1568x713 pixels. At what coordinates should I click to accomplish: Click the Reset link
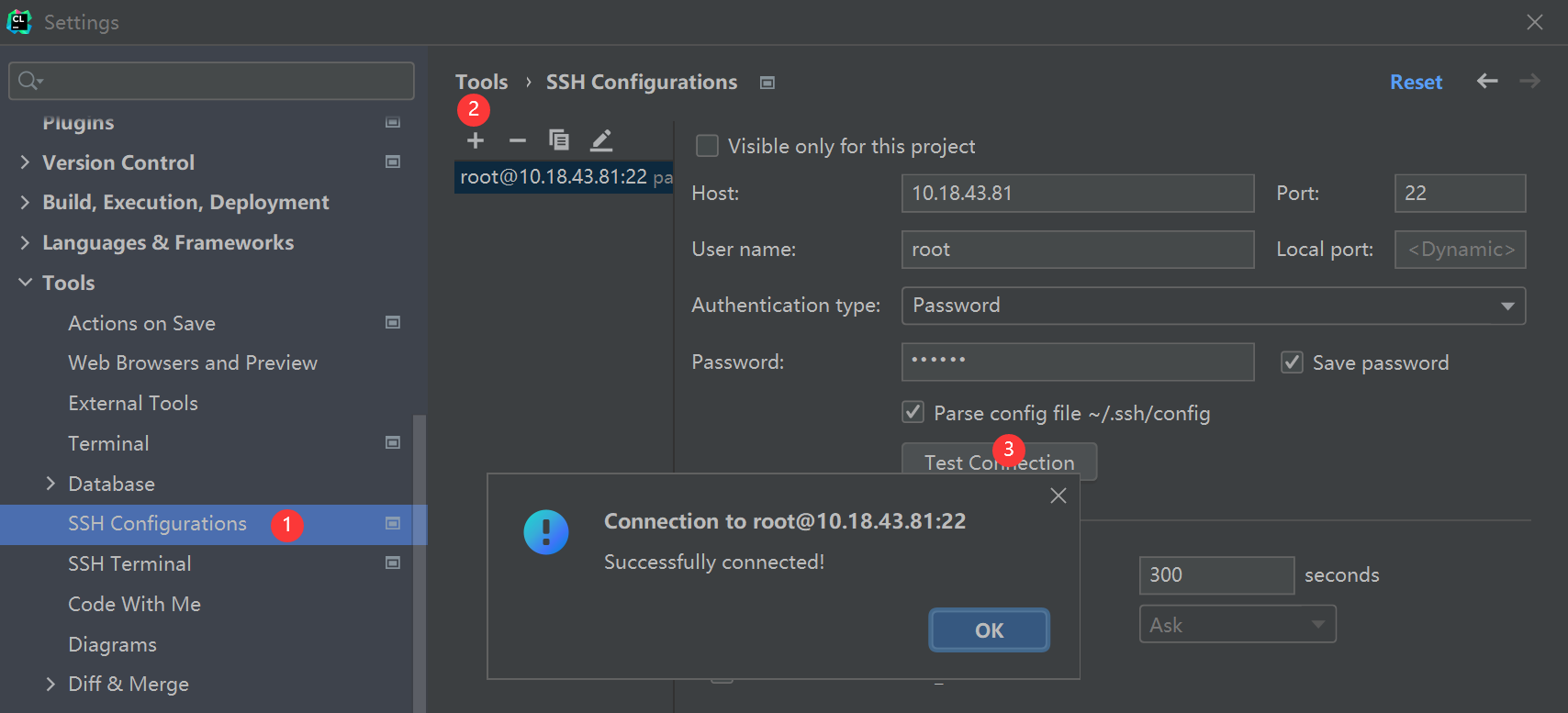pyautogui.click(x=1416, y=83)
